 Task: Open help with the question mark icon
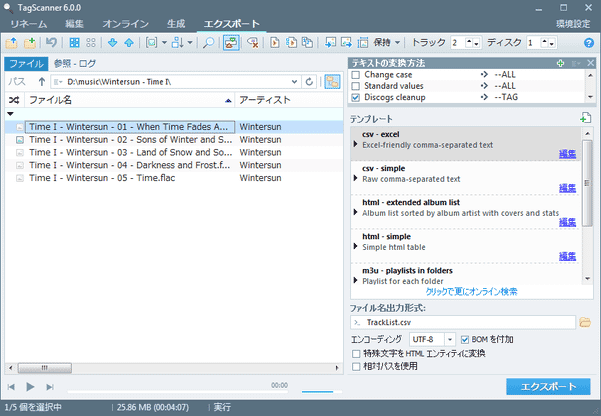[589, 43]
